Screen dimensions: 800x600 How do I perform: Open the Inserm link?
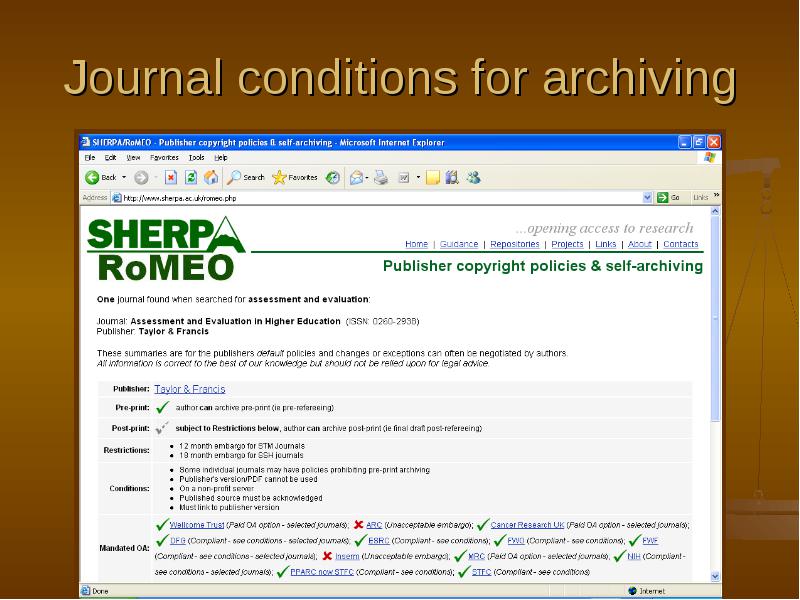click(347, 556)
